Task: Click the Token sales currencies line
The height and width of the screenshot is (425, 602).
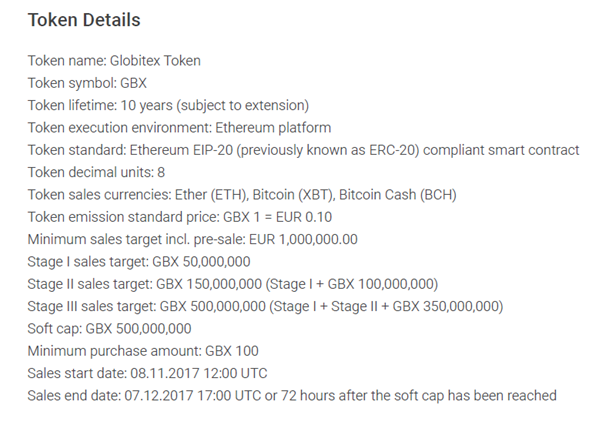Action: coord(242,195)
